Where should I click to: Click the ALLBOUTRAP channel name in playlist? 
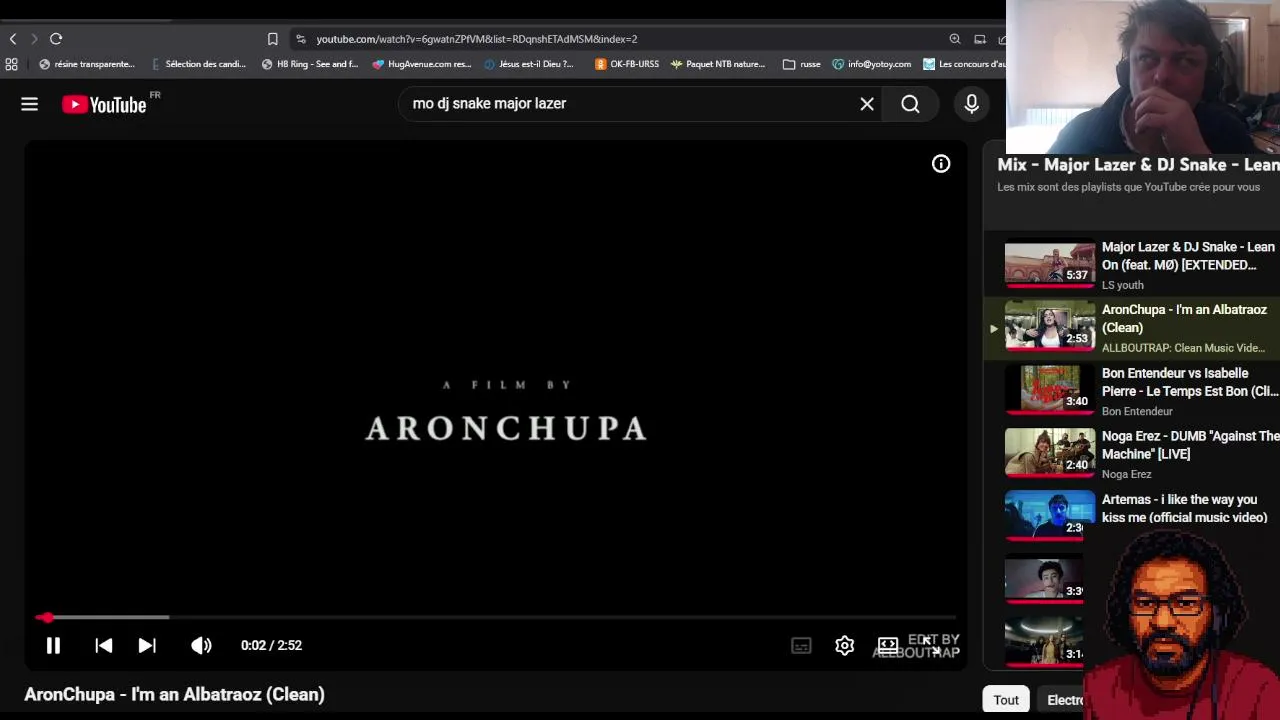(x=1183, y=348)
